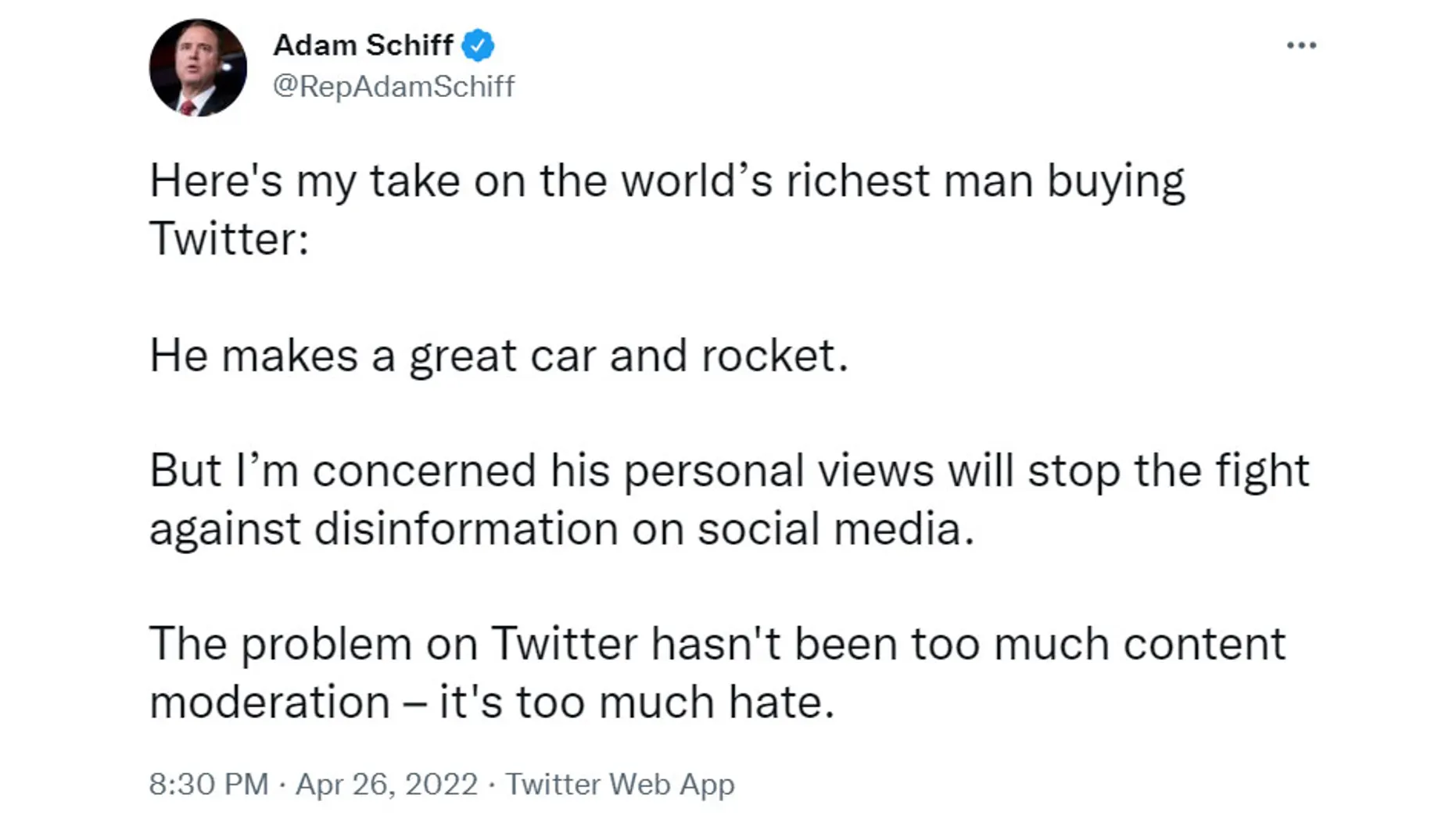Click "Twitter:" ending the first paragraph
Viewport: 1456px width, 819px height.
[x=229, y=238]
